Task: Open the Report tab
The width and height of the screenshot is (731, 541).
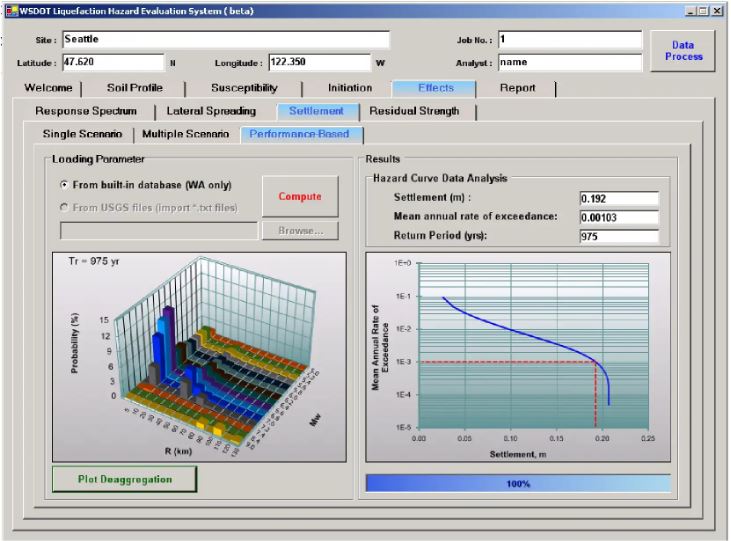Action: pyautogui.click(x=517, y=88)
